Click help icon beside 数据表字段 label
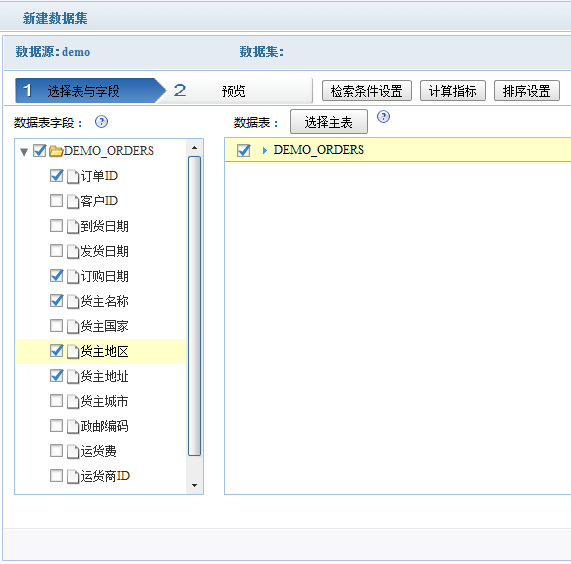The height and width of the screenshot is (564, 571). coord(101,122)
